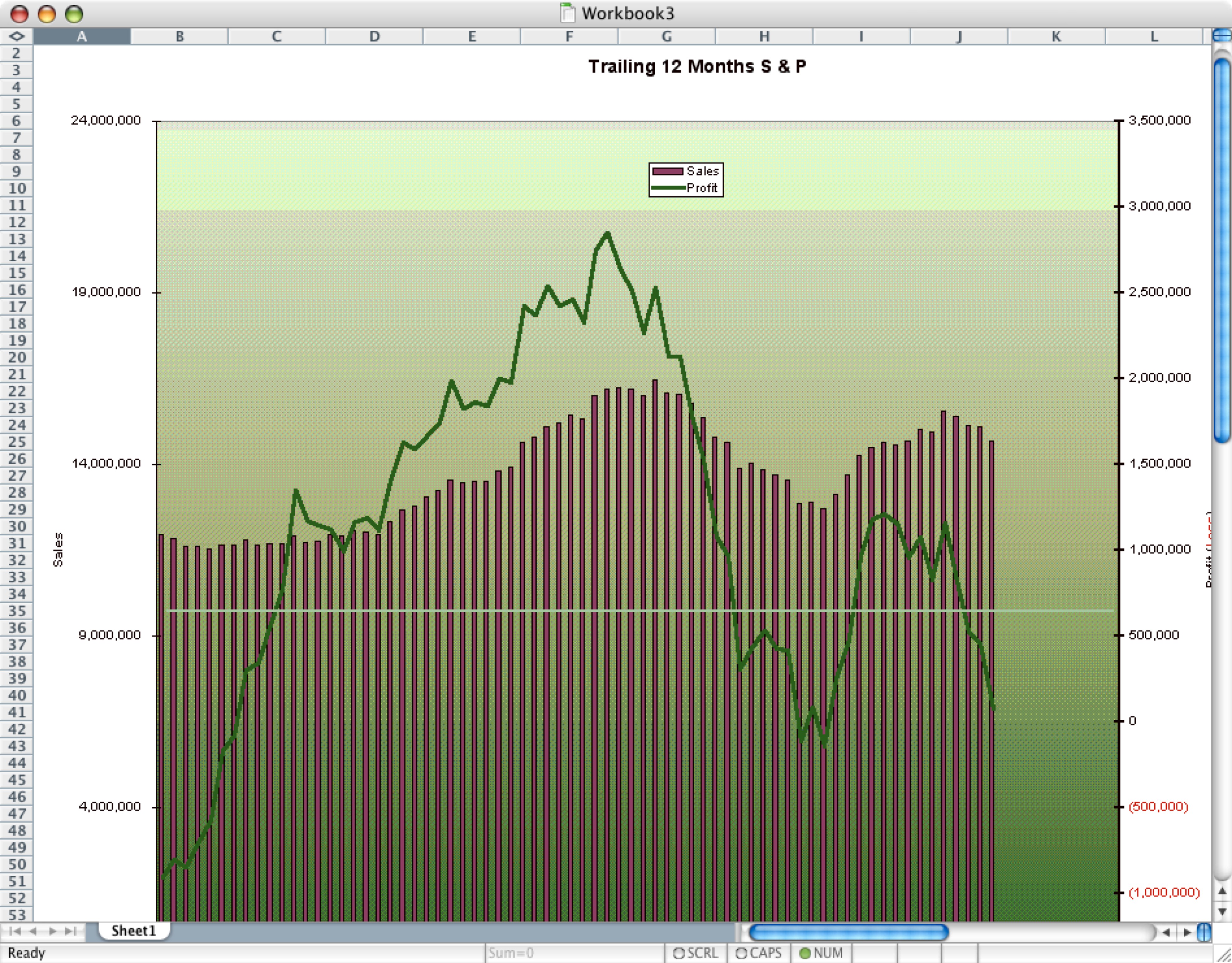Select column E header
The height and width of the screenshot is (963, 1232).
pos(472,36)
